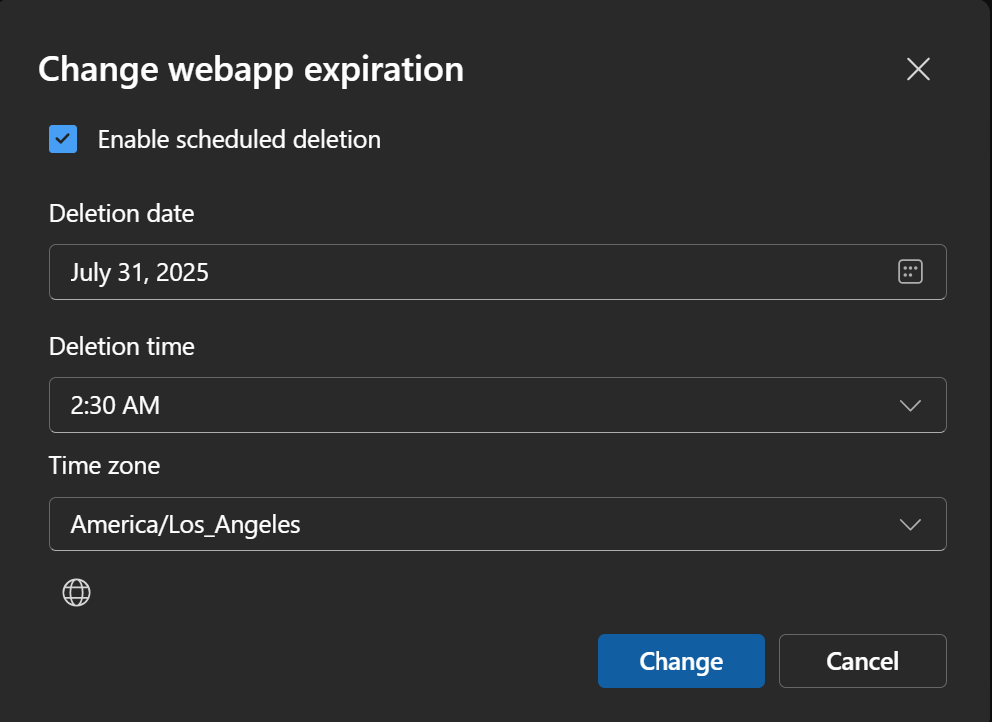Viewport: 992px width, 722px height.
Task: Click the Change webapp expiration title
Action: tap(251, 70)
